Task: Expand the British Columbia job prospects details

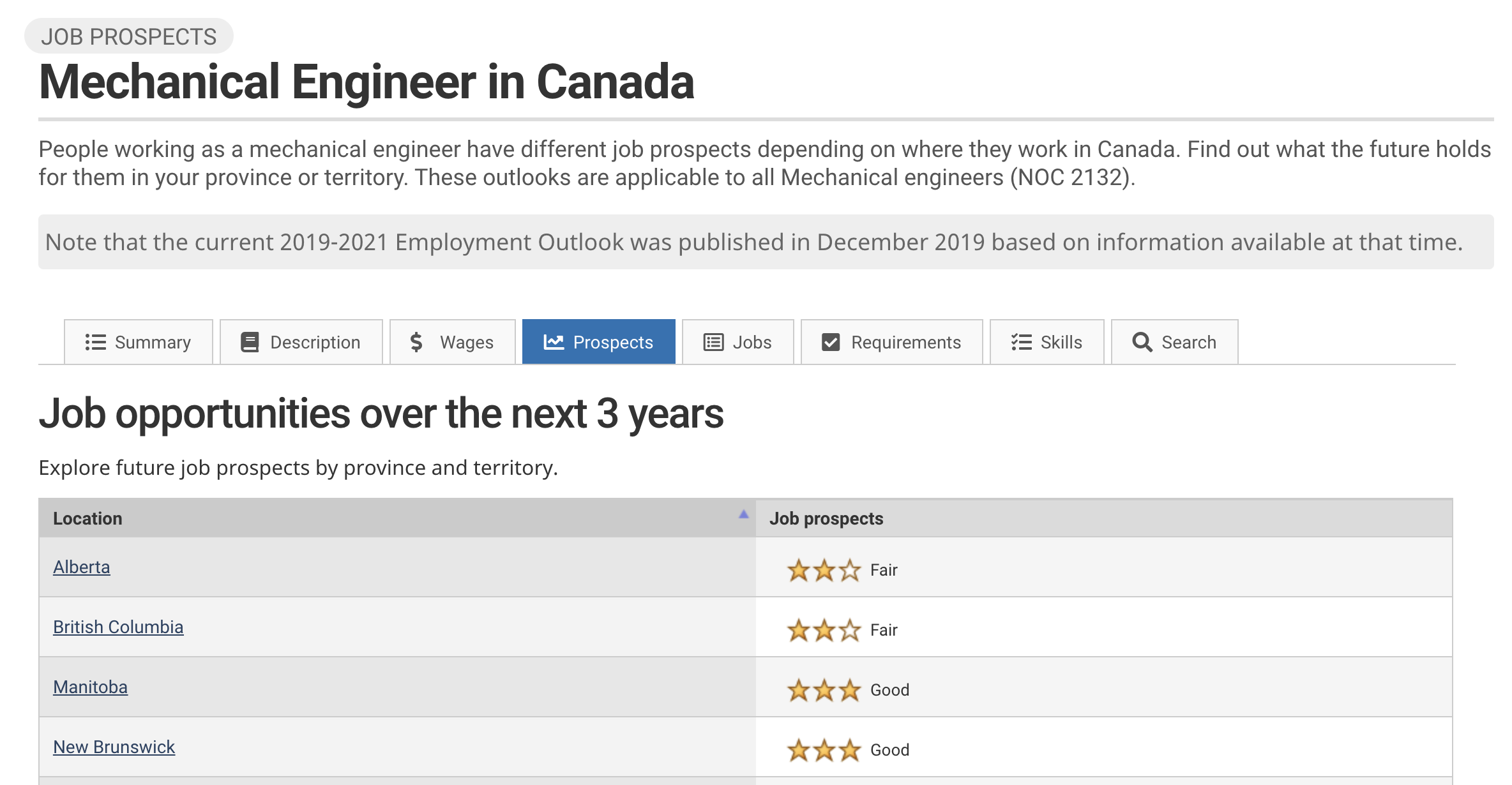Action: 118,627
